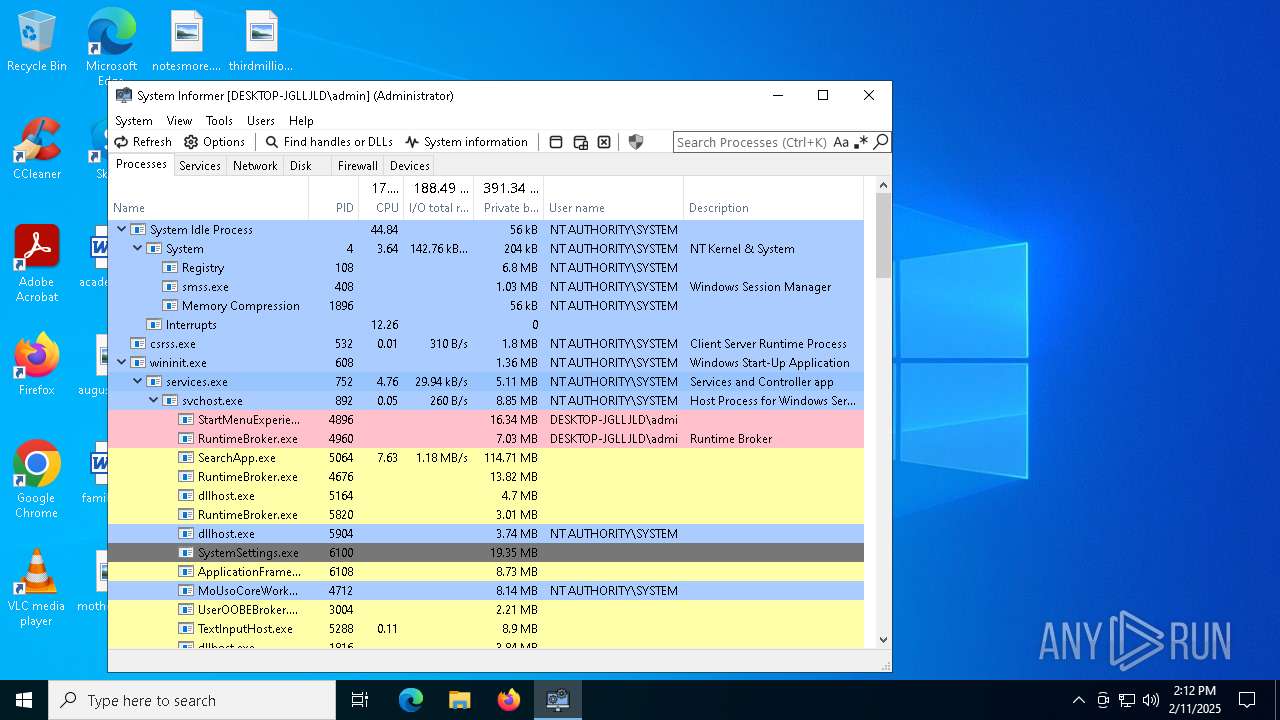
Task: Select the Memory Compression process
Action: tap(486, 305)
